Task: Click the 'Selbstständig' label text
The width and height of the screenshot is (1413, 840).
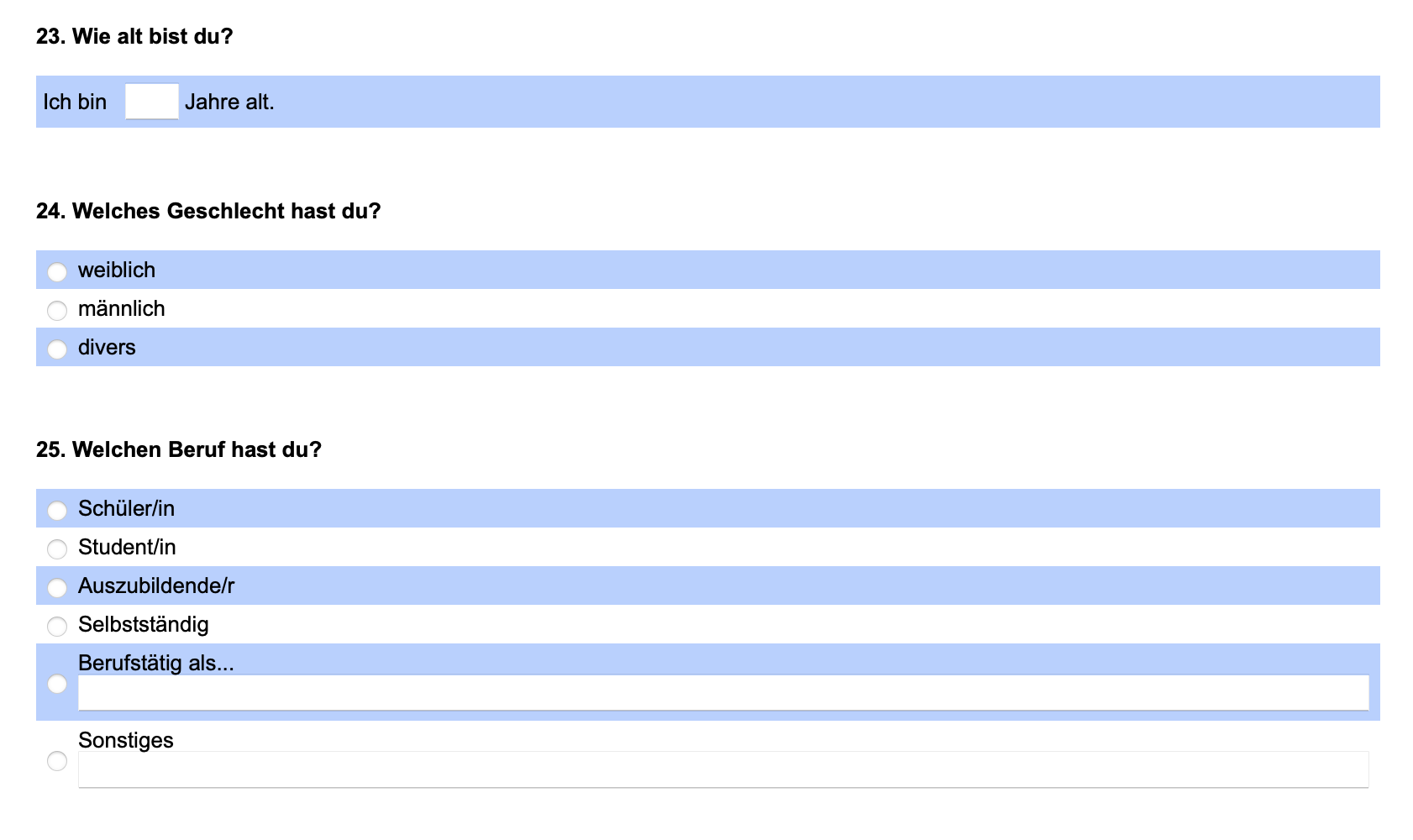Action: click(144, 624)
